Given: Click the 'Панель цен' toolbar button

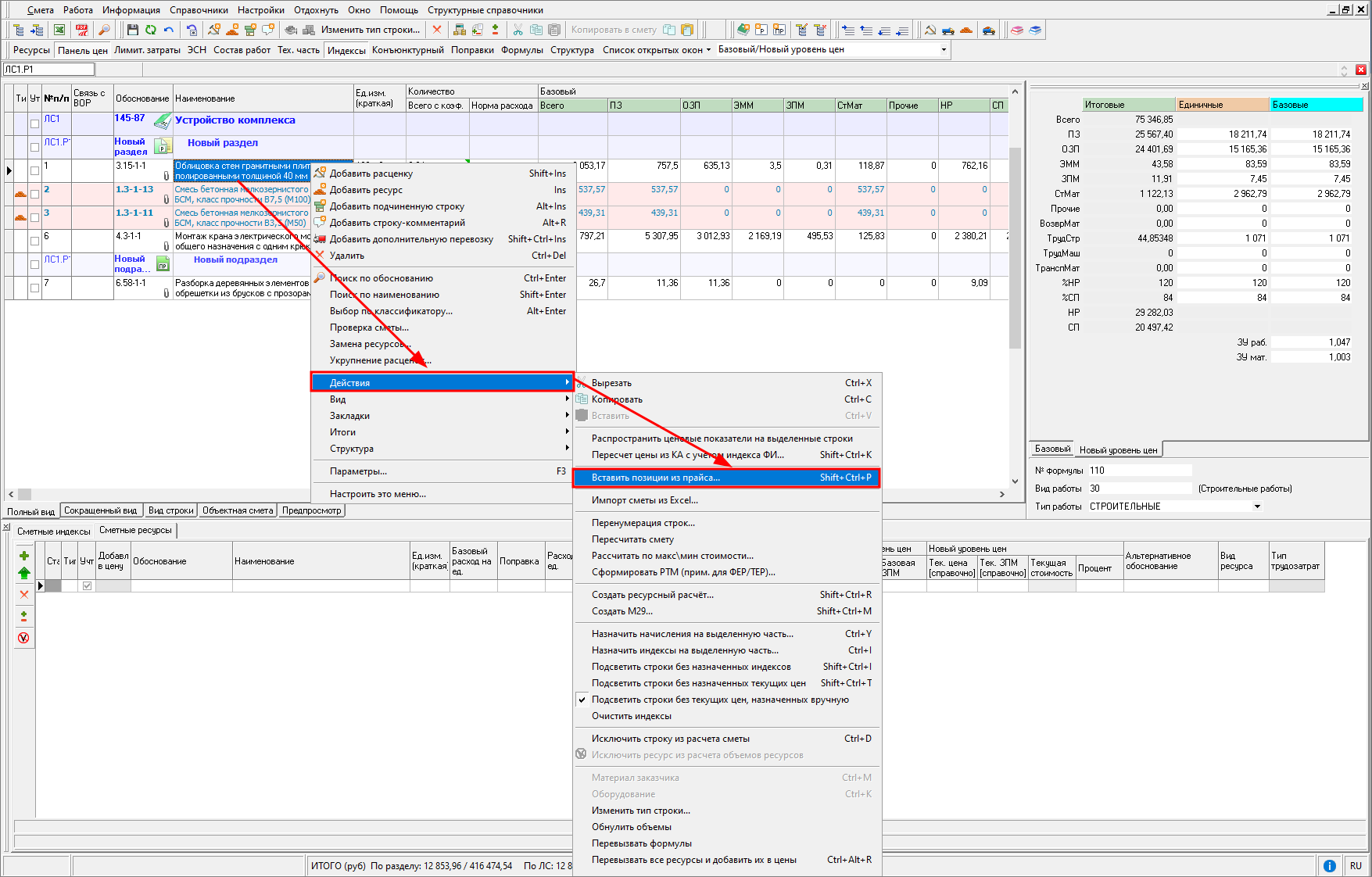Looking at the screenshot, I should click(x=83, y=50).
